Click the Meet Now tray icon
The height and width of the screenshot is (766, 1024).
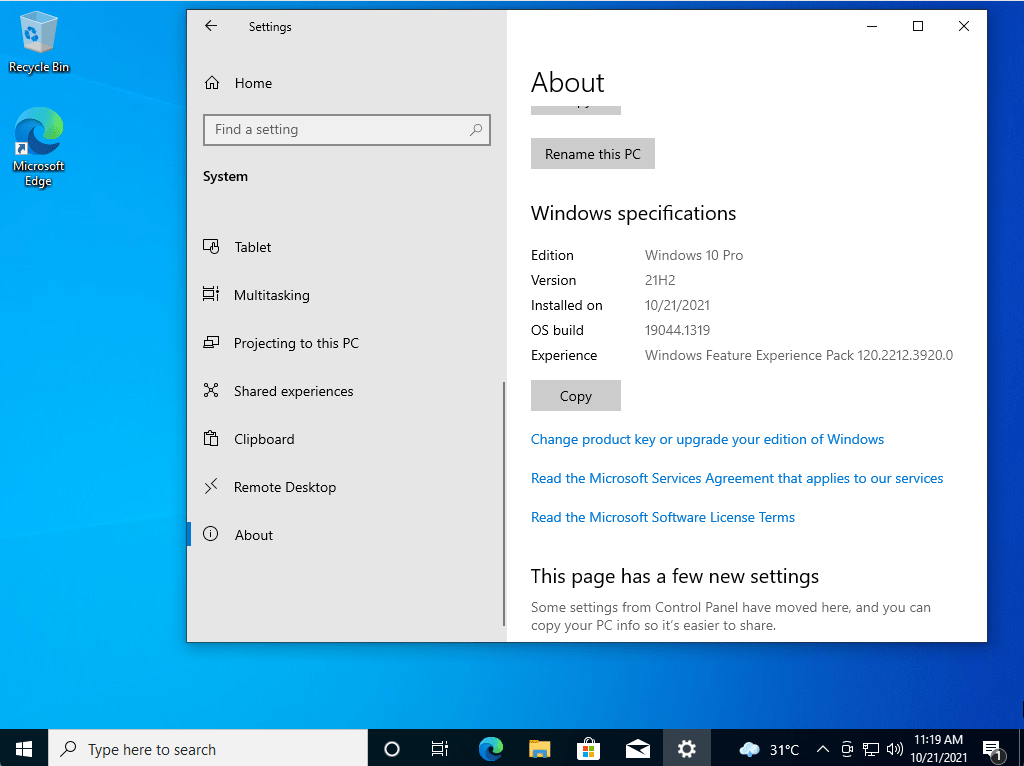[x=847, y=749]
